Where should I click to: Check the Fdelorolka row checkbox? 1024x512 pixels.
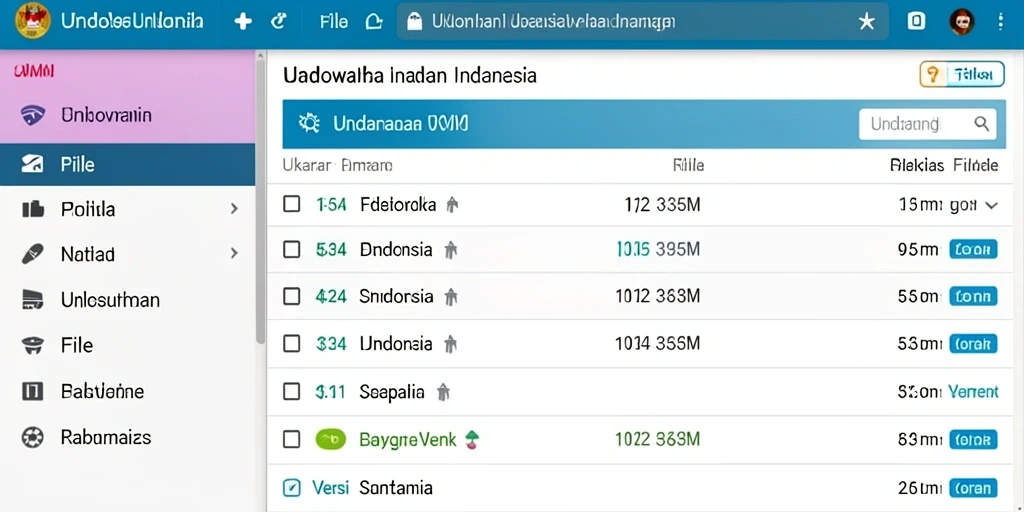point(291,204)
